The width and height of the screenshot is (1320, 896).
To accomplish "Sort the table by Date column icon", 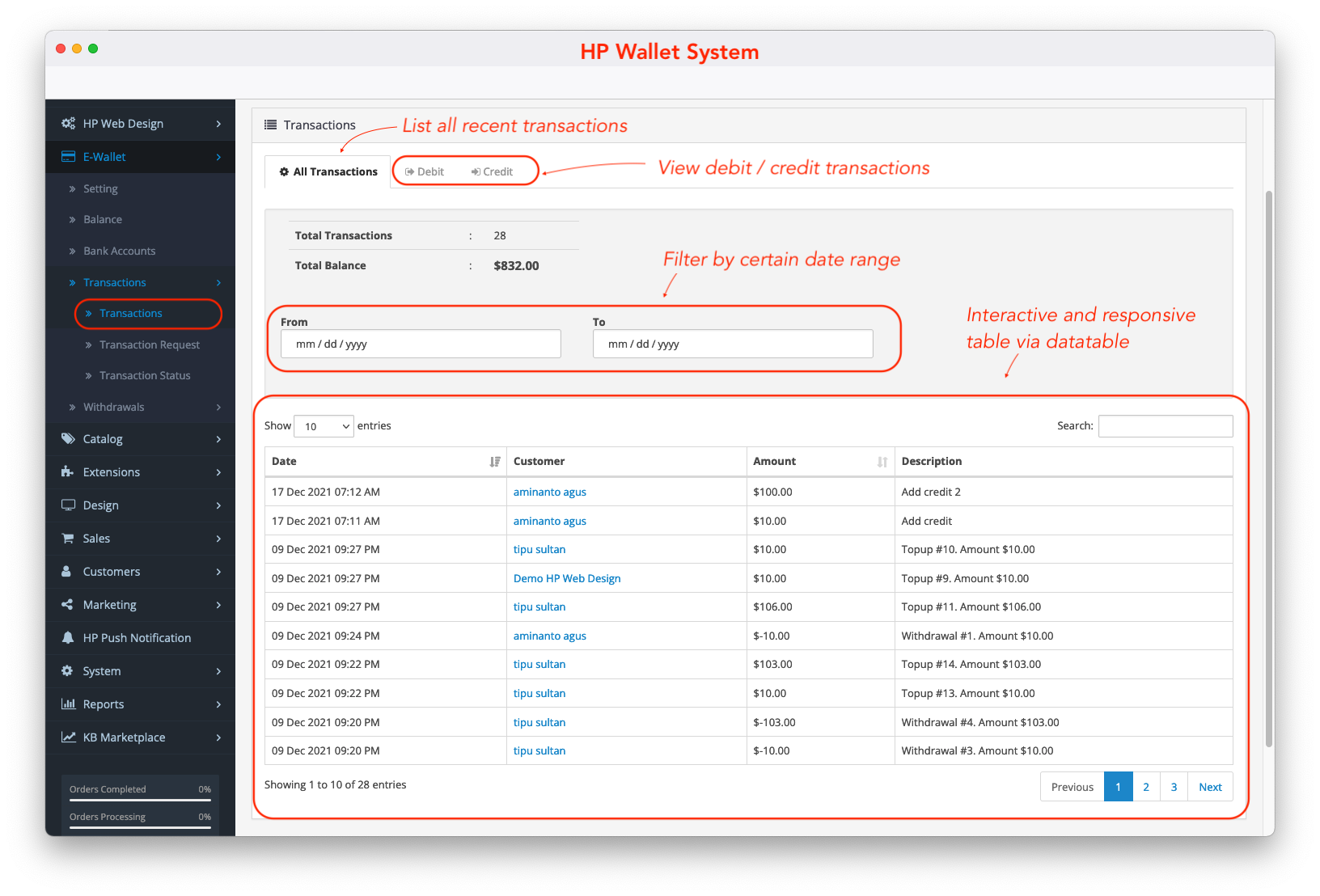I will (495, 462).
